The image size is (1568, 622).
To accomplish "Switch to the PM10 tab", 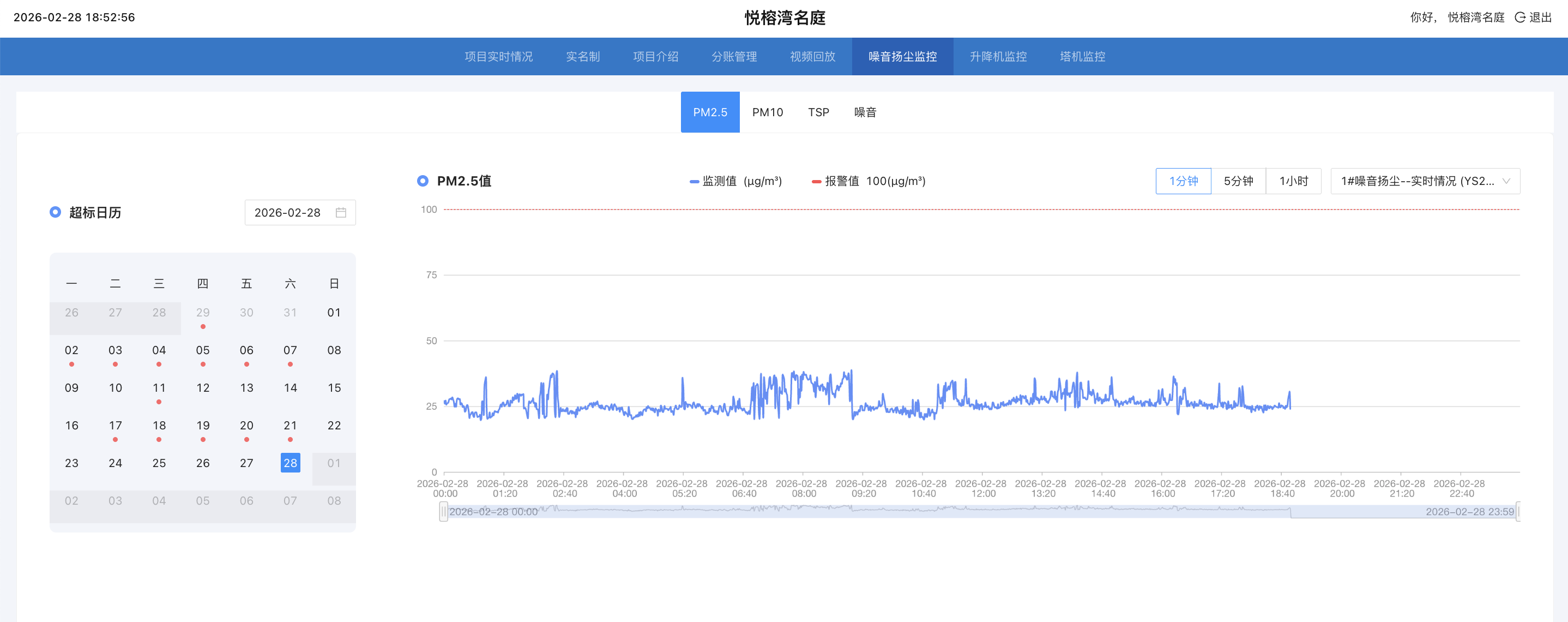I will [x=767, y=112].
